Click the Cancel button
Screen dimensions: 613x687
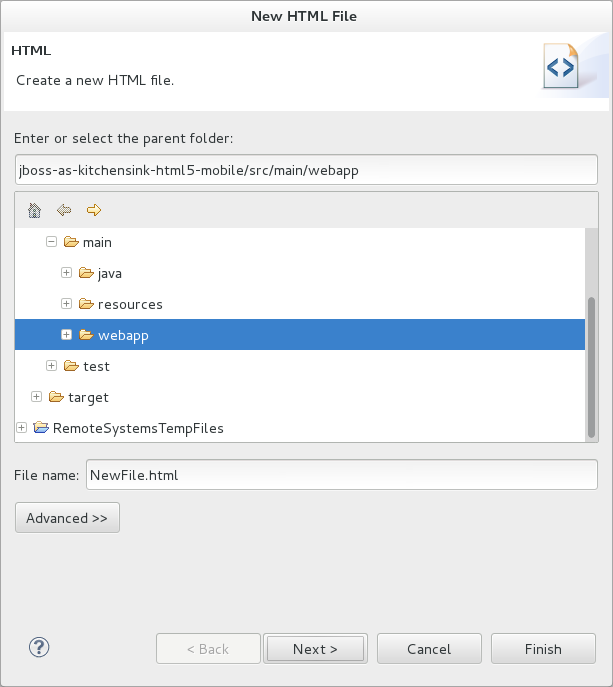tap(429, 649)
